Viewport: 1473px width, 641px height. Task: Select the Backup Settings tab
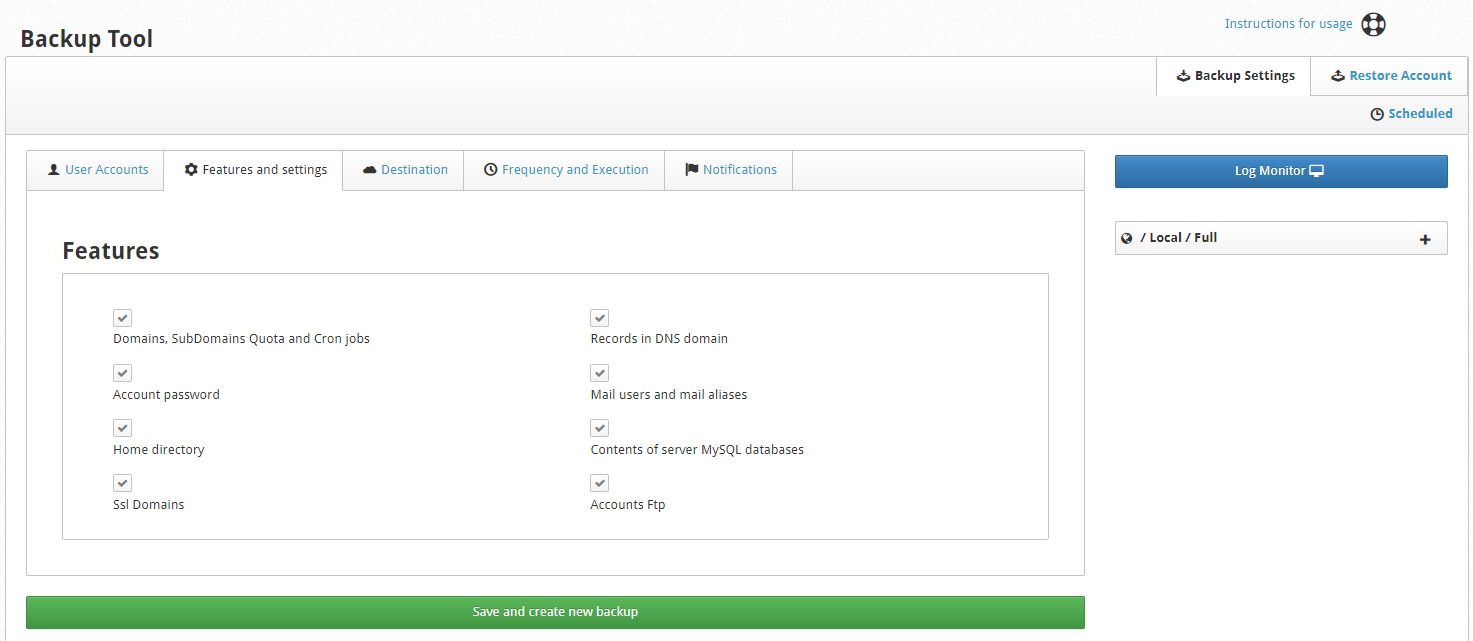tap(1234, 76)
